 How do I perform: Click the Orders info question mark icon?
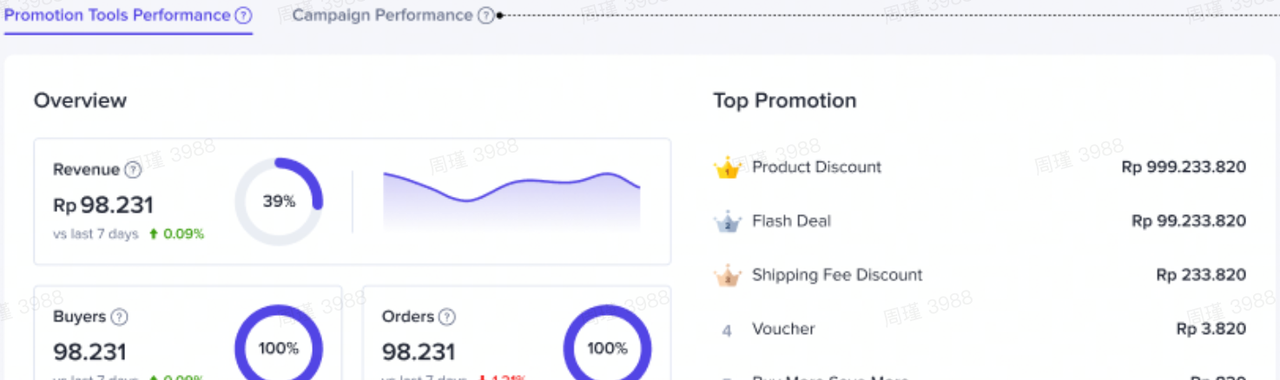[x=447, y=317]
